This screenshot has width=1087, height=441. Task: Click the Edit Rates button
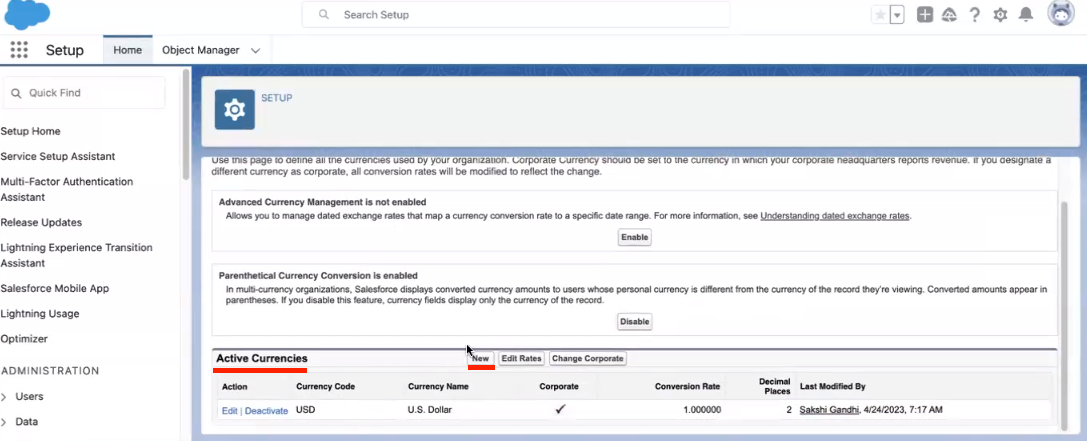tap(521, 358)
